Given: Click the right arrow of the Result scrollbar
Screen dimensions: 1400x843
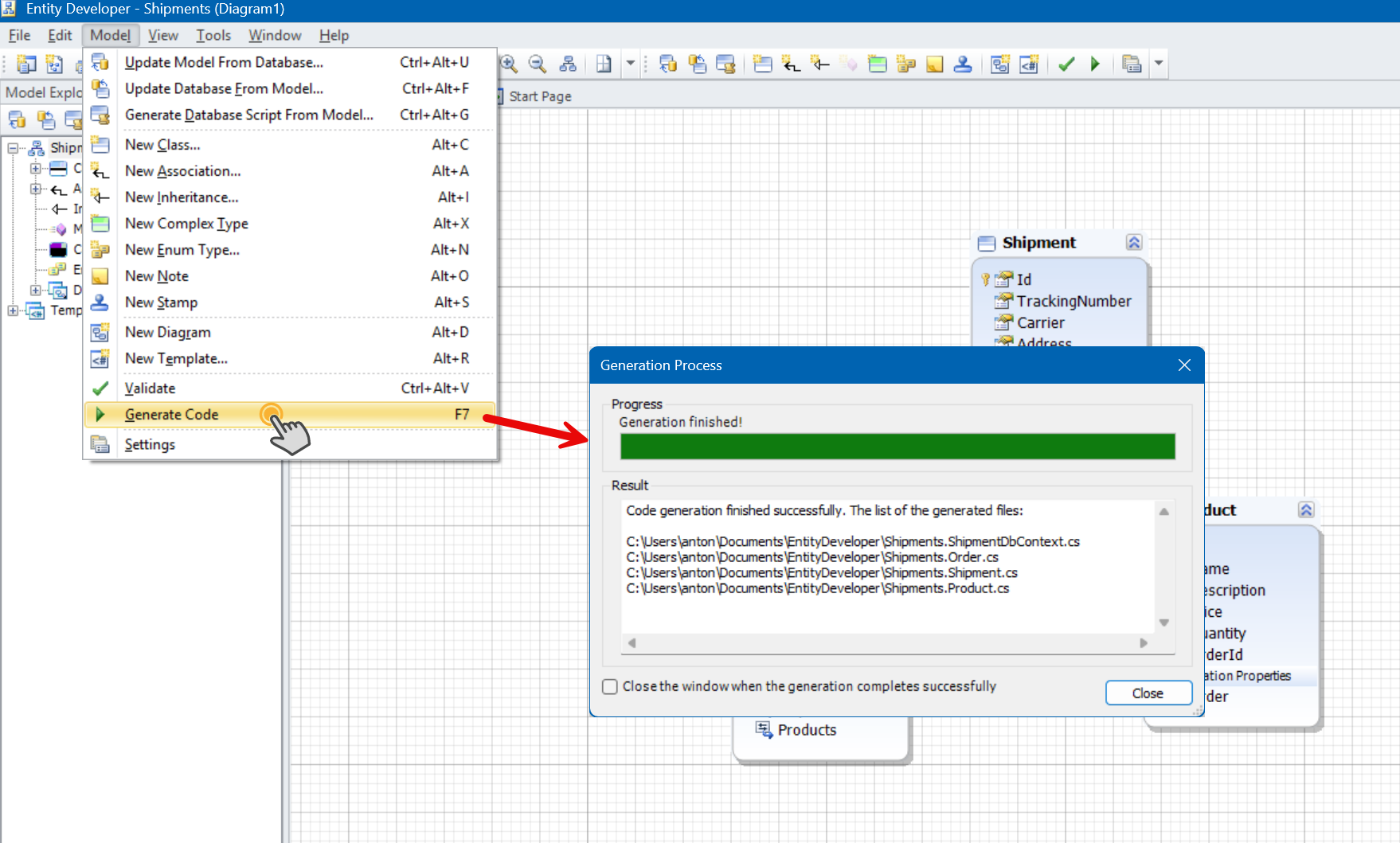Looking at the screenshot, I should pyautogui.click(x=1144, y=642).
